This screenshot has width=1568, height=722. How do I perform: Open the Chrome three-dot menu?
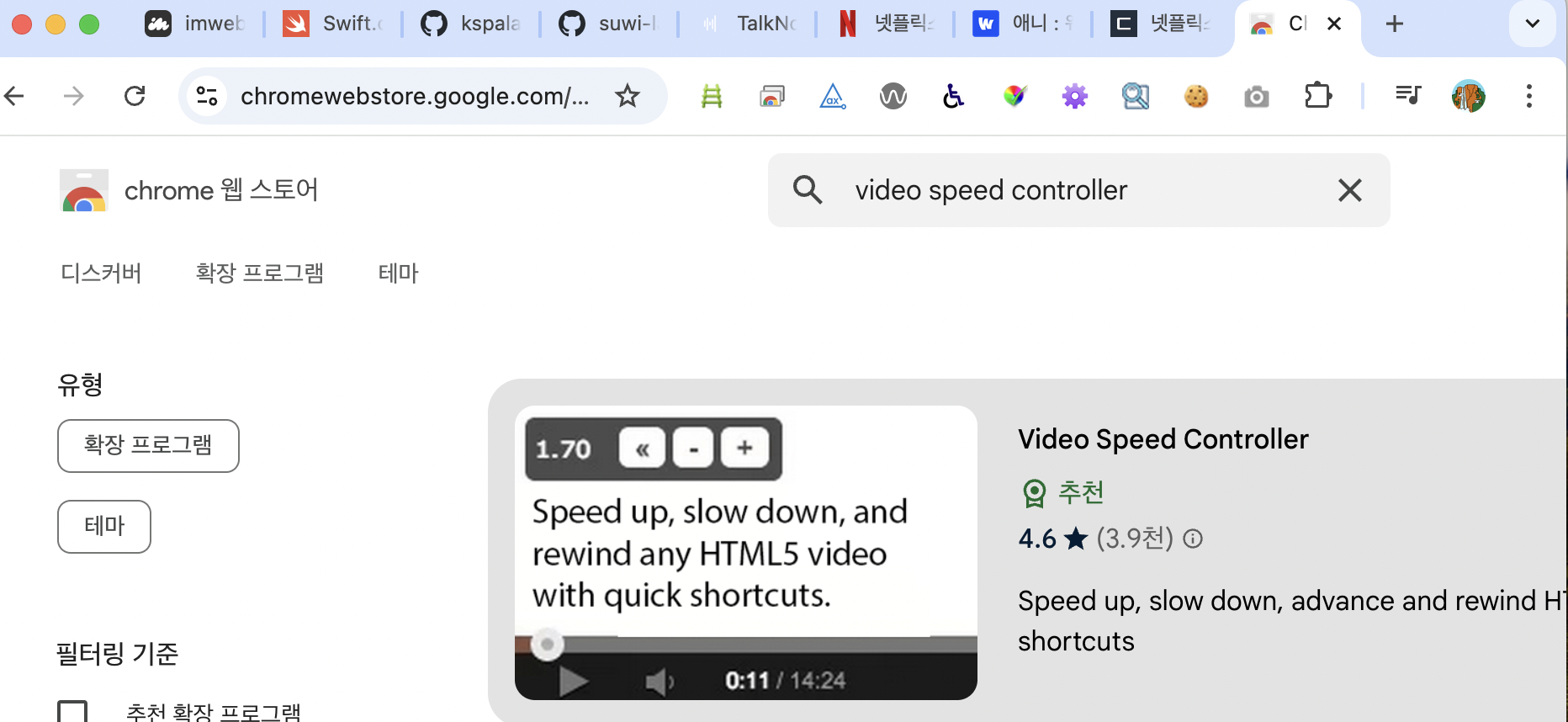pos(1529,96)
